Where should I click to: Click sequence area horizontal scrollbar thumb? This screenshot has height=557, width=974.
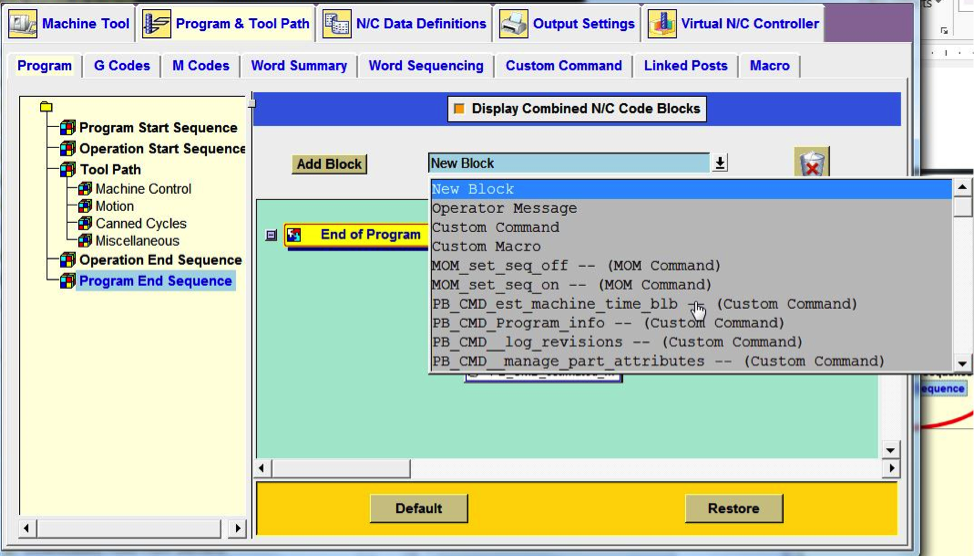341,468
